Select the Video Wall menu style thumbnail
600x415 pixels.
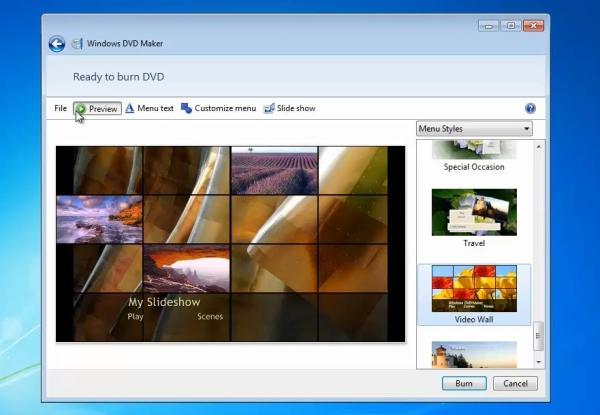(474, 288)
